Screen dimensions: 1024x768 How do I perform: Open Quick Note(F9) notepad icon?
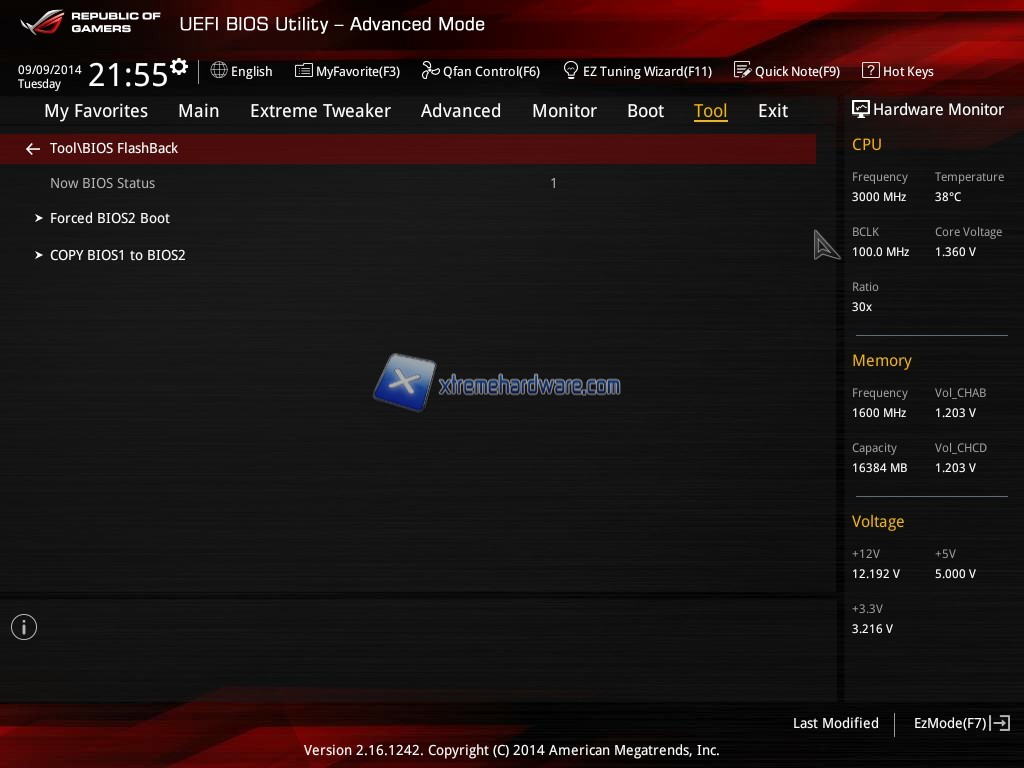click(742, 71)
